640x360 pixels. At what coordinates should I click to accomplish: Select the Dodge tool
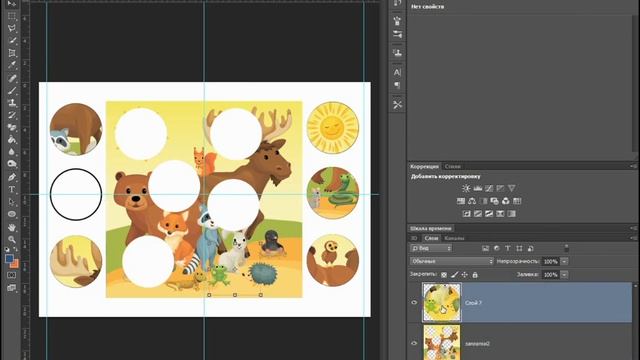[x=12, y=164]
